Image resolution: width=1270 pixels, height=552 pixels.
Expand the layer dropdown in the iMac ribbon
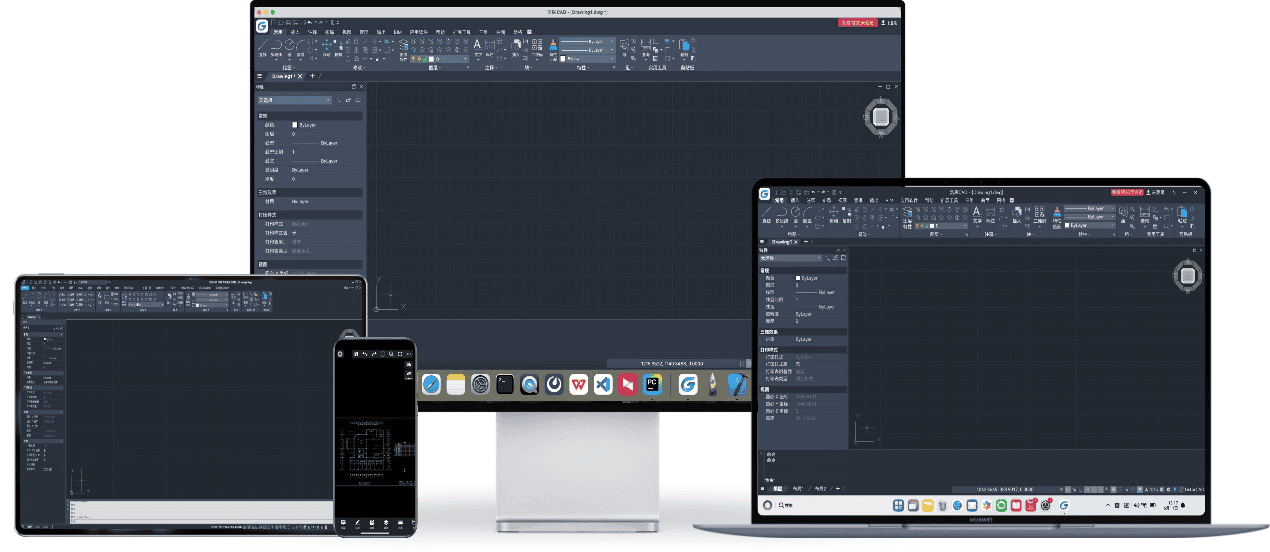click(466, 59)
